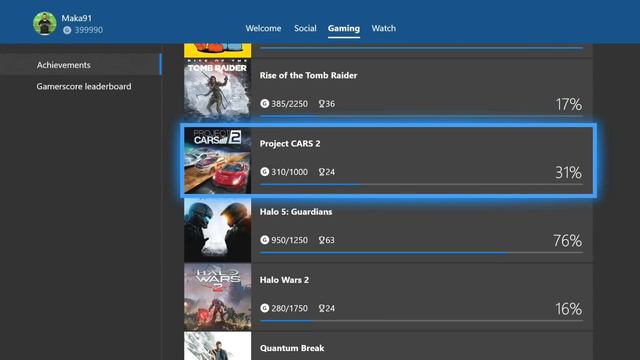The height and width of the screenshot is (360, 640).
Task: Open the Halo 5: Guardians cover thumbnail
Action: click(x=218, y=230)
